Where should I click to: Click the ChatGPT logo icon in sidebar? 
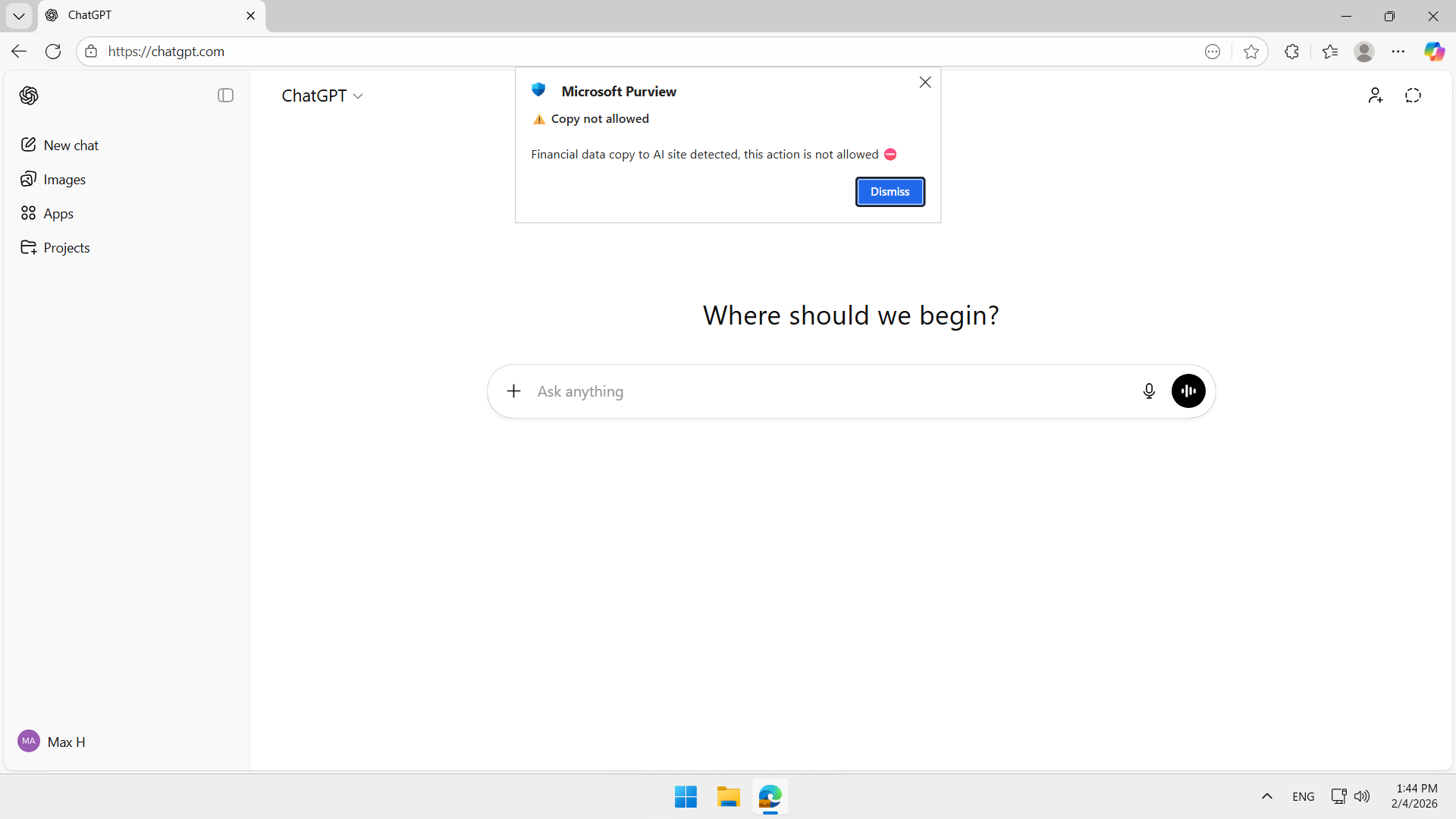click(29, 96)
